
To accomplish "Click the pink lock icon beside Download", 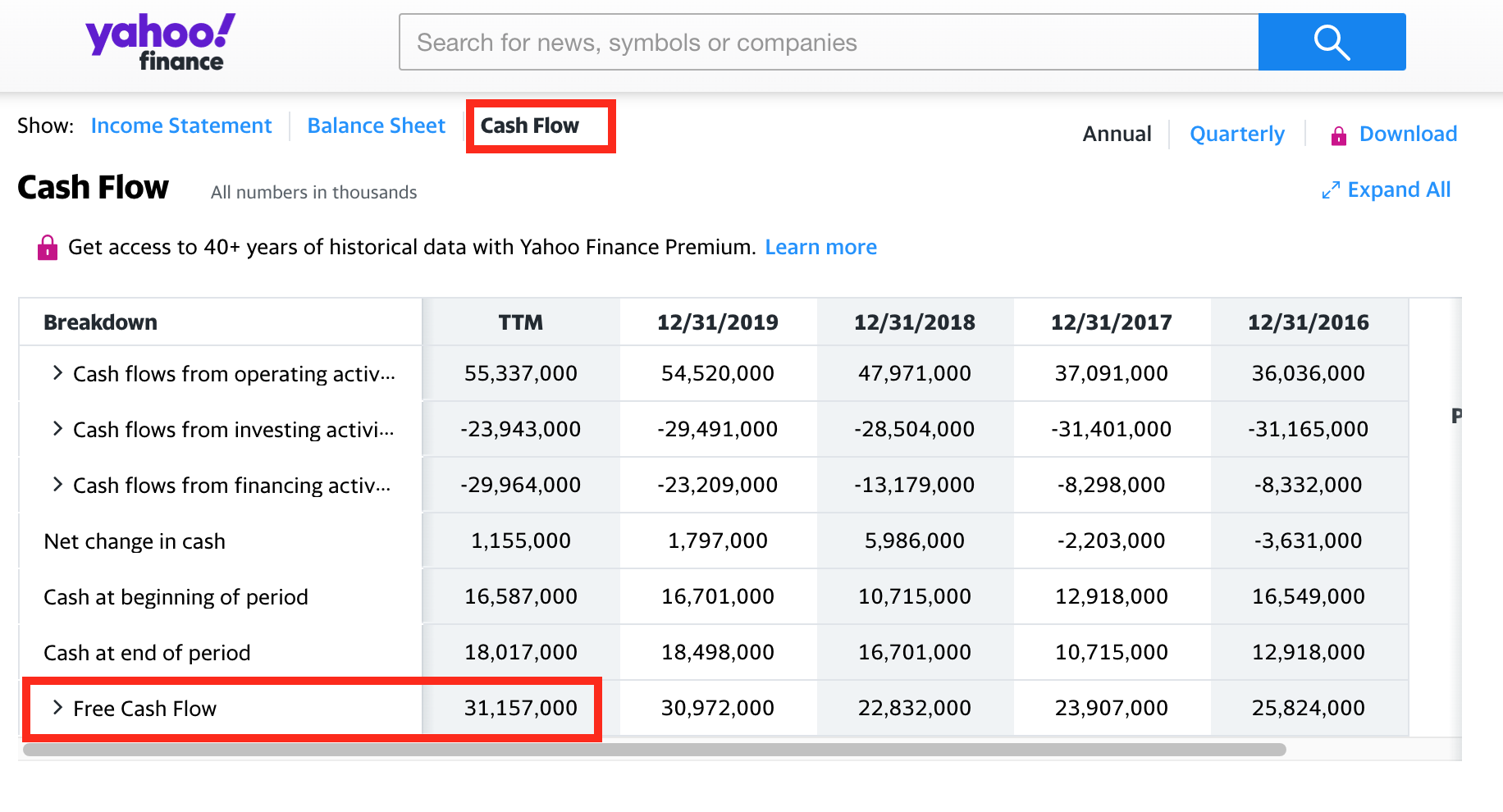I will pos(1338,135).
